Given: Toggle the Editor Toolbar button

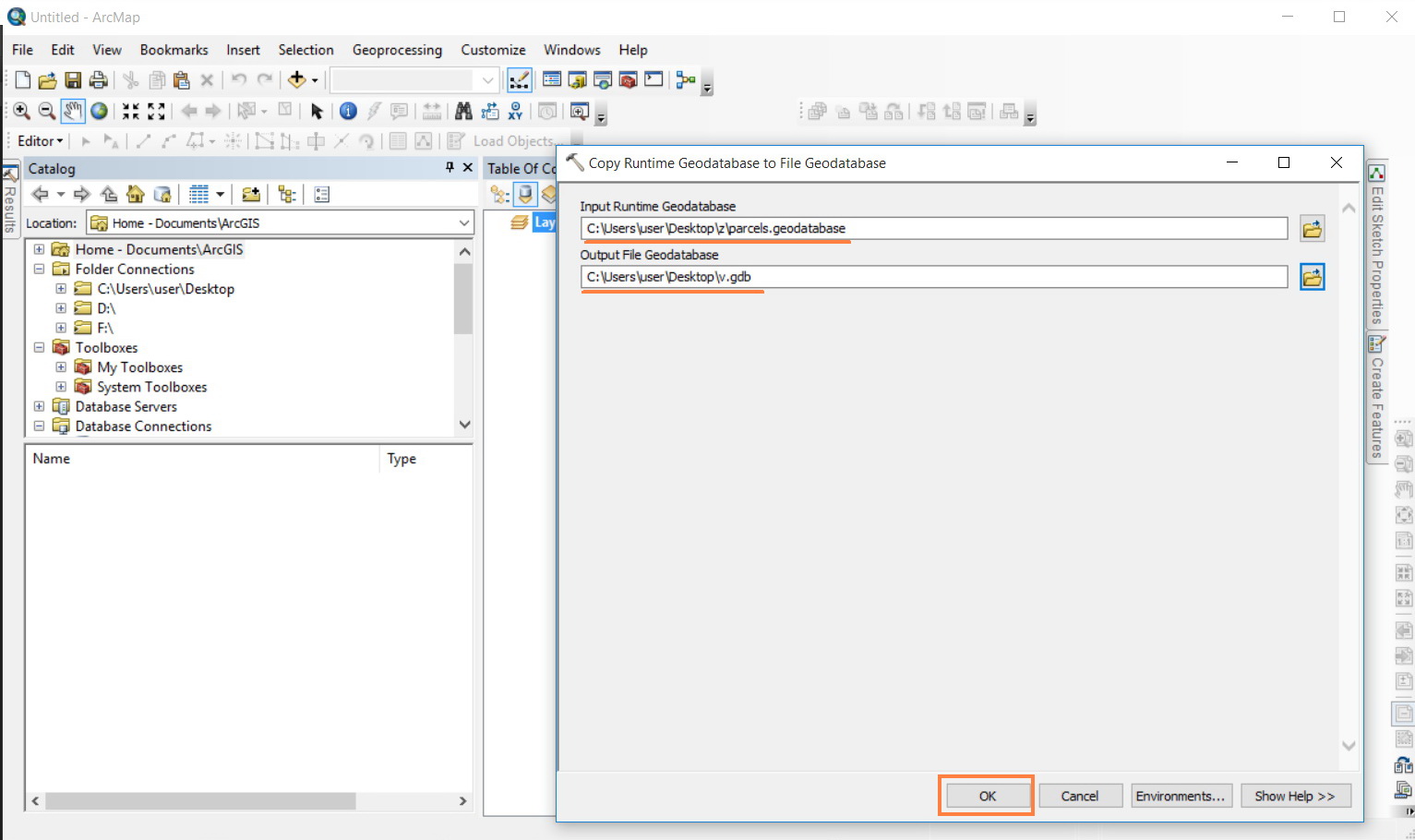Looking at the screenshot, I should (520, 80).
